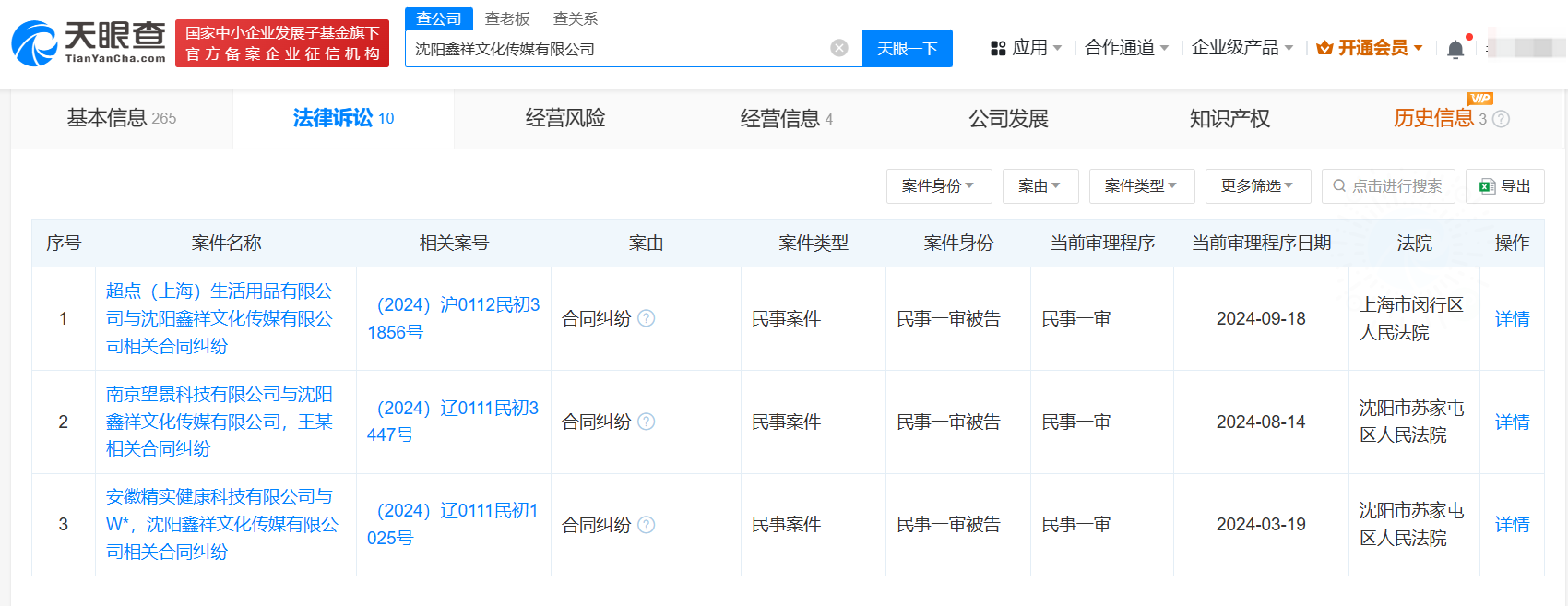The width and height of the screenshot is (1568, 606).
Task: Select the 查老板 search mode
Action: 507,18
